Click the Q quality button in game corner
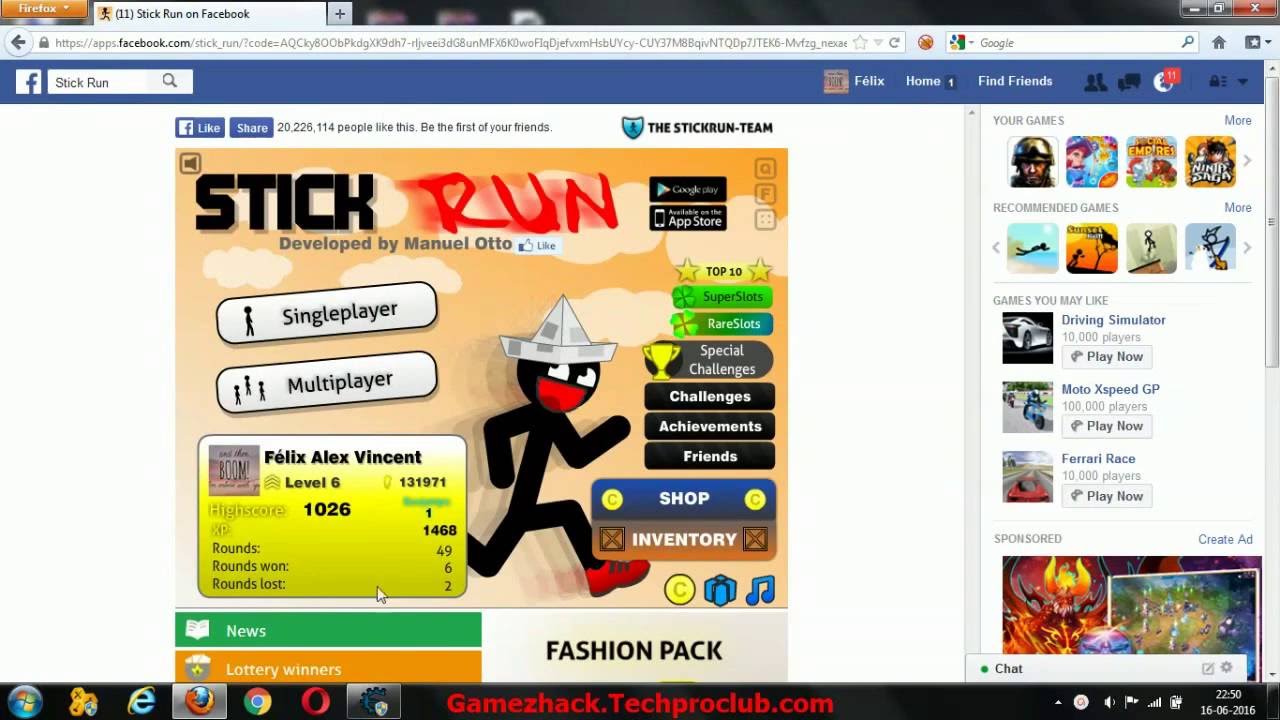Screen dimensions: 1280x720 click(x=765, y=168)
